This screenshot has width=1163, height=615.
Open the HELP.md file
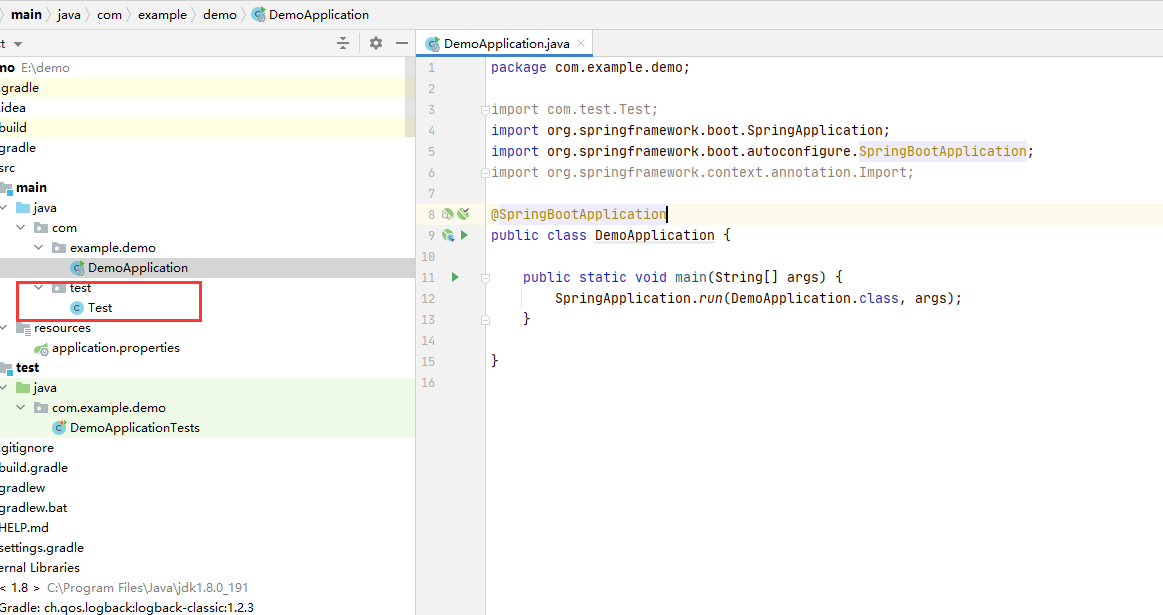click(x=26, y=527)
